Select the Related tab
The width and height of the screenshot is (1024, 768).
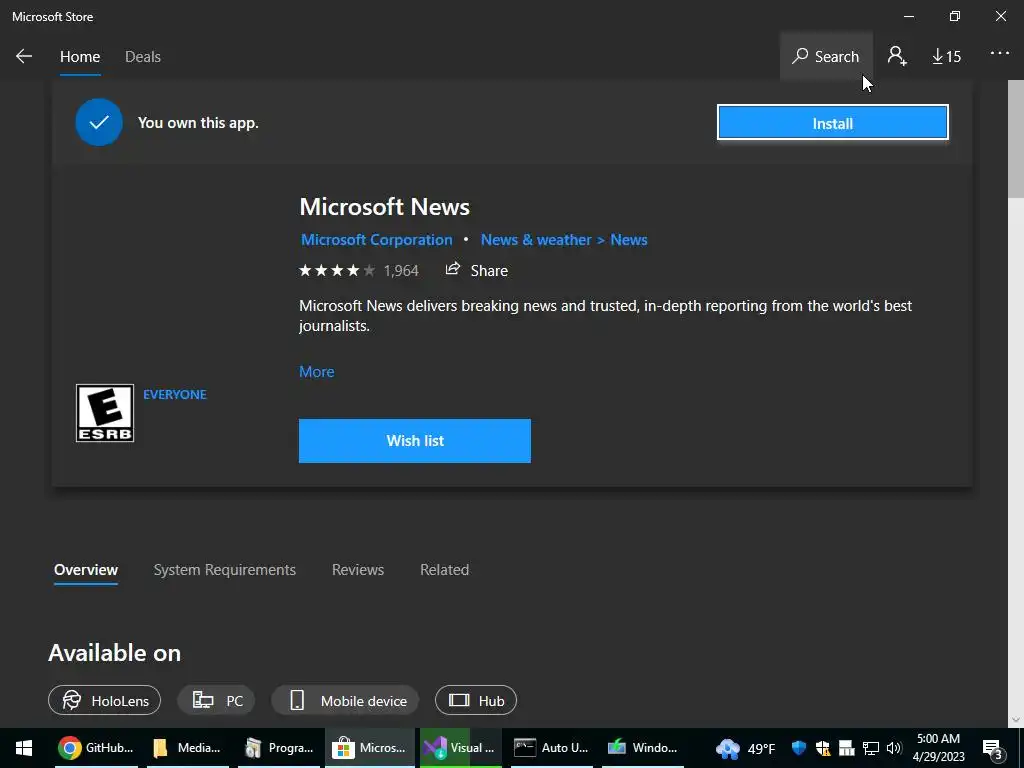[444, 569]
